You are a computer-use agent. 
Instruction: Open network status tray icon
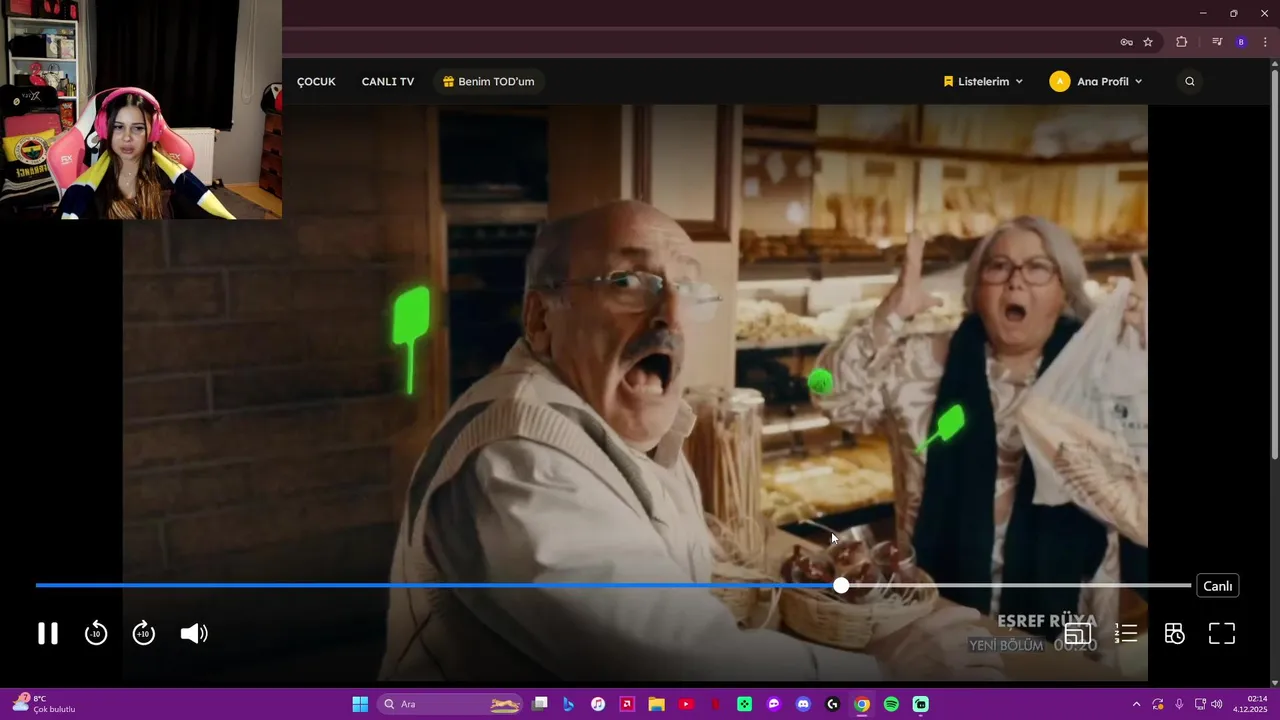pos(1200,704)
